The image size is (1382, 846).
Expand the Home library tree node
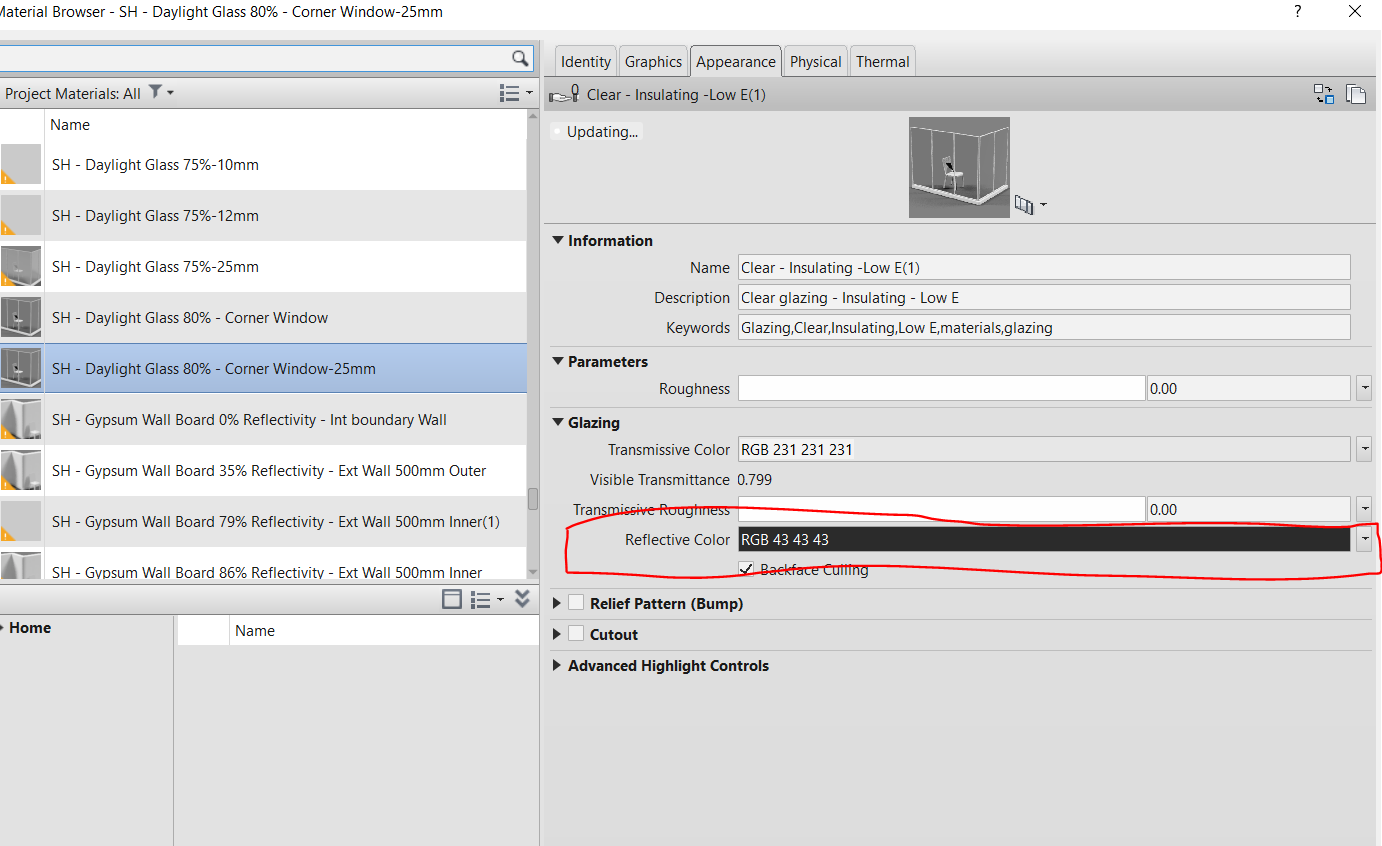3,628
